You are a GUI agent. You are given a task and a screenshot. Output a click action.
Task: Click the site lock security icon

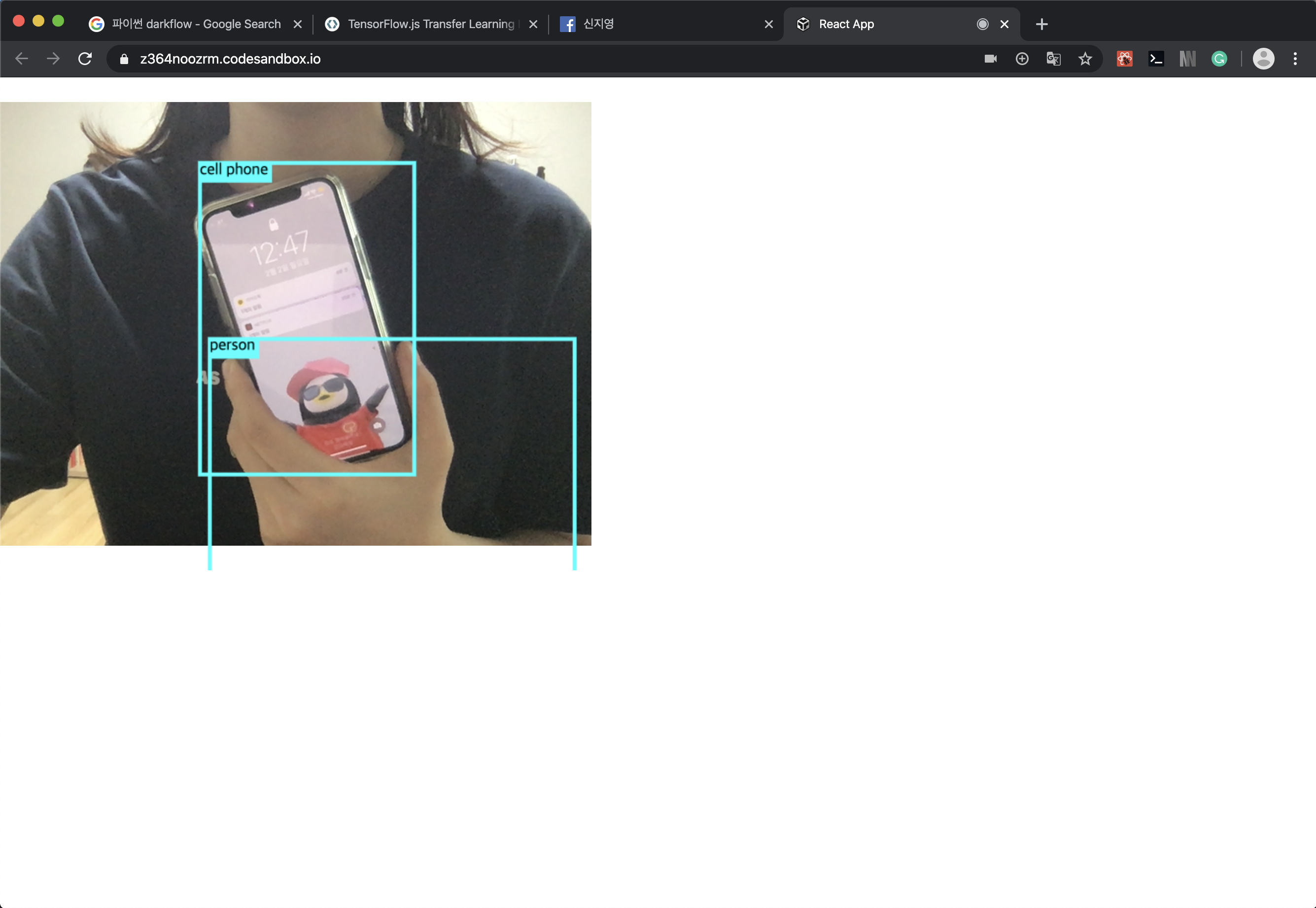(x=124, y=59)
